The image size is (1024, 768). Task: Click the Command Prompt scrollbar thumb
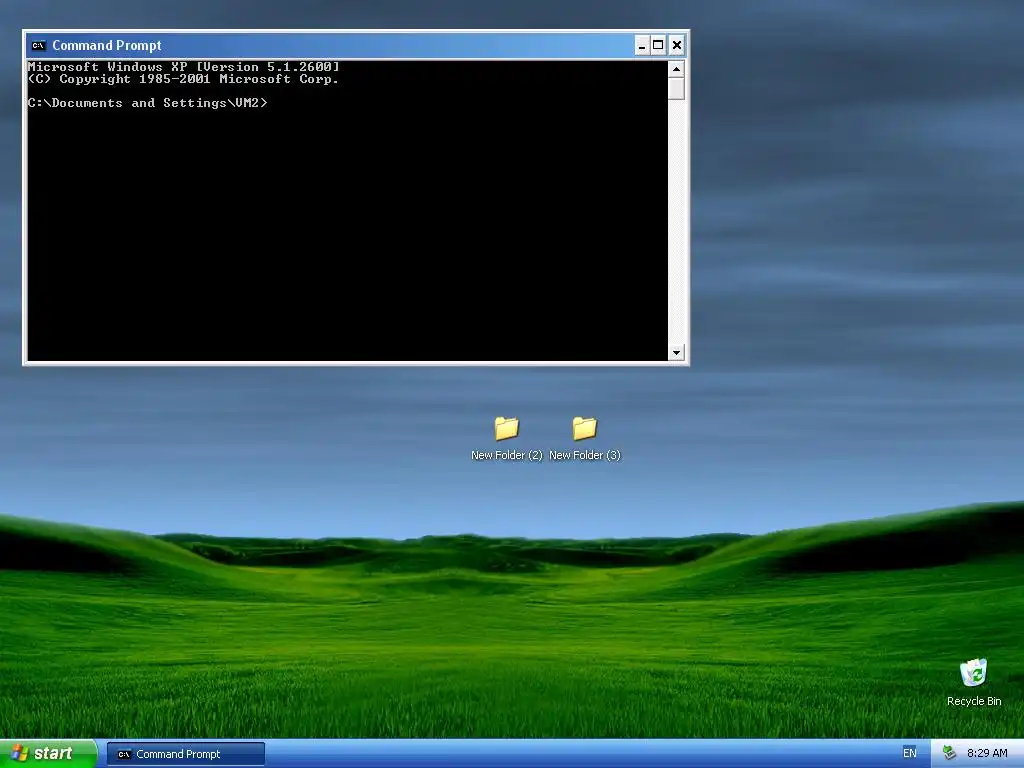pyautogui.click(x=676, y=88)
